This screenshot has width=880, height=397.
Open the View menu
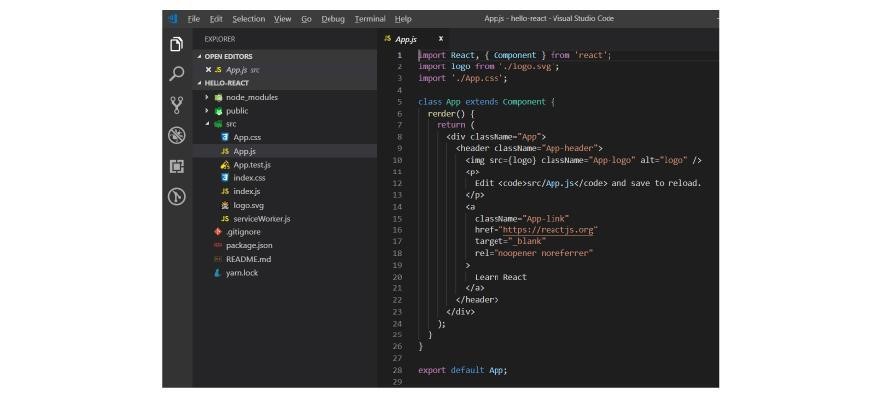click(x=283, y=19)
